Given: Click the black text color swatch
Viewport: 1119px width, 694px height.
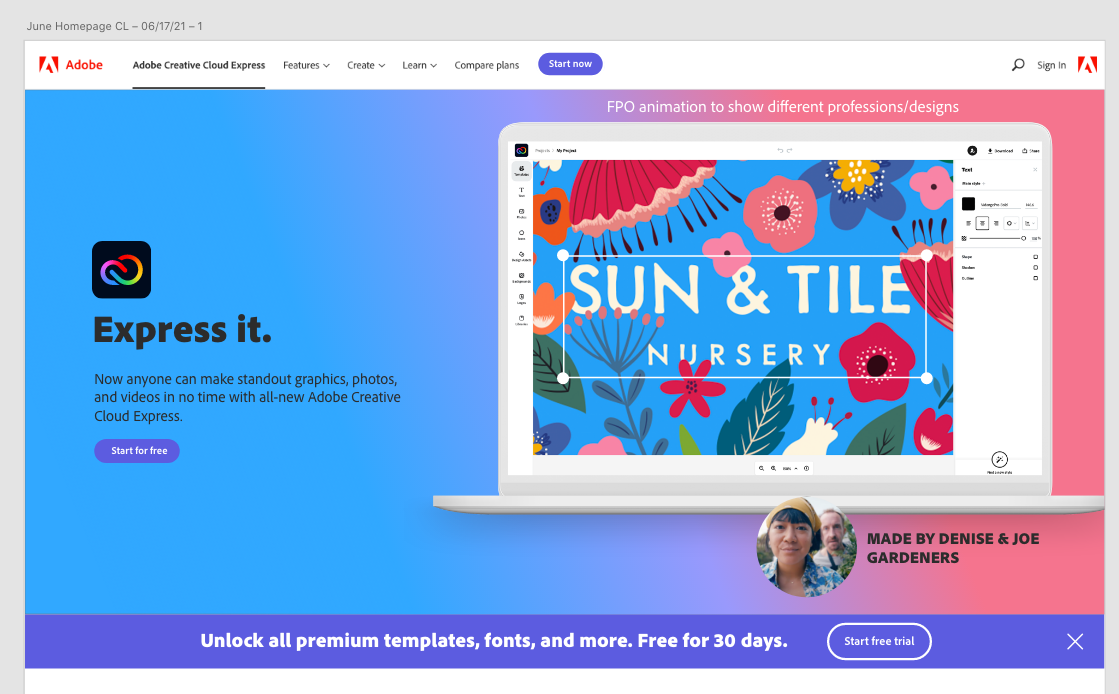Looking at the screenshot, I should tap(968, 204).
